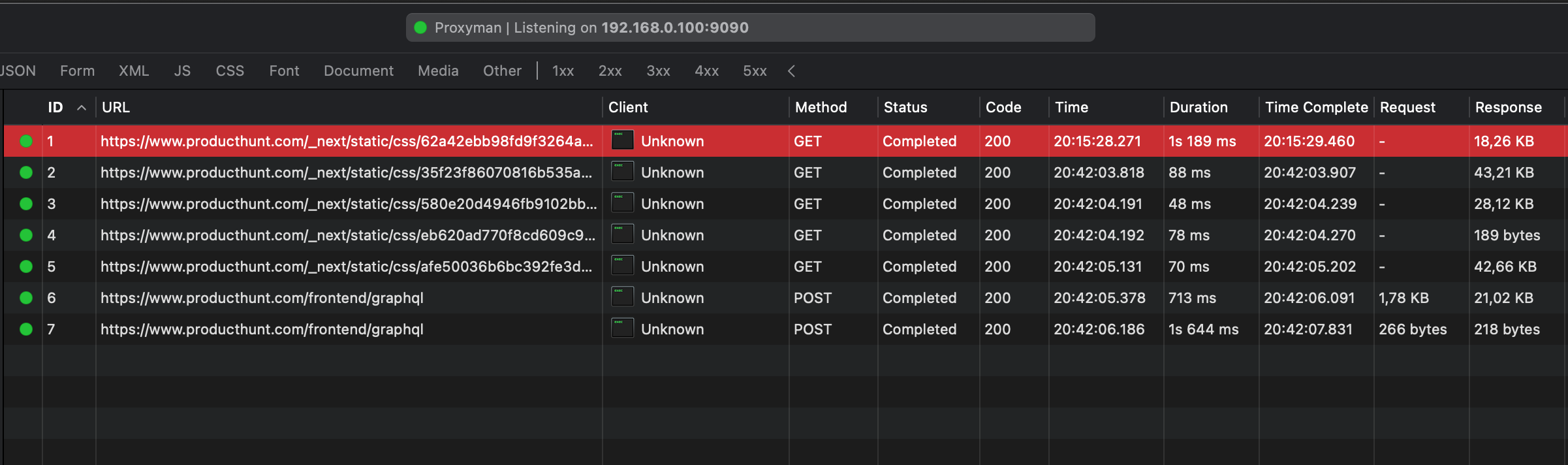The width and height of the screenshot is (1568, 465).
Task: Show only 1xx status responses
Action: point(563,71)
